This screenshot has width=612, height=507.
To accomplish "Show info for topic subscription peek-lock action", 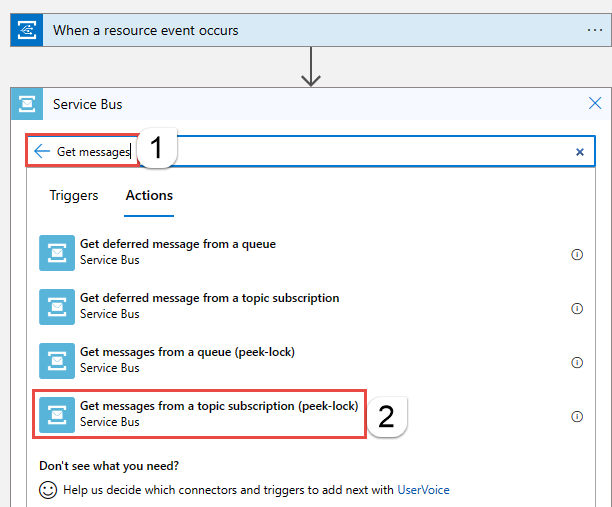I will [577, 417].
